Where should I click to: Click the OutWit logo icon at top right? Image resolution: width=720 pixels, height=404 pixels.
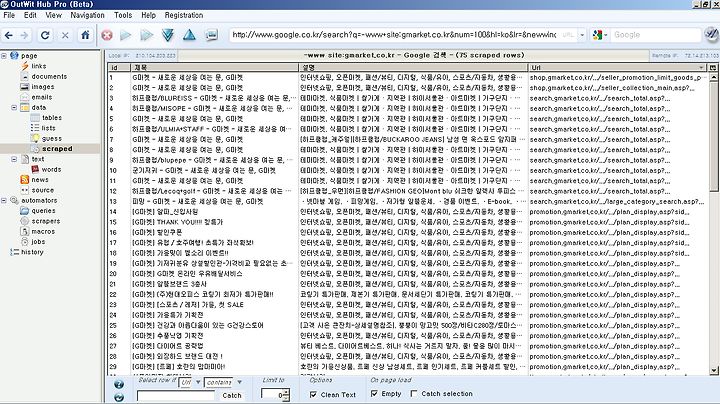click(711, 35)
